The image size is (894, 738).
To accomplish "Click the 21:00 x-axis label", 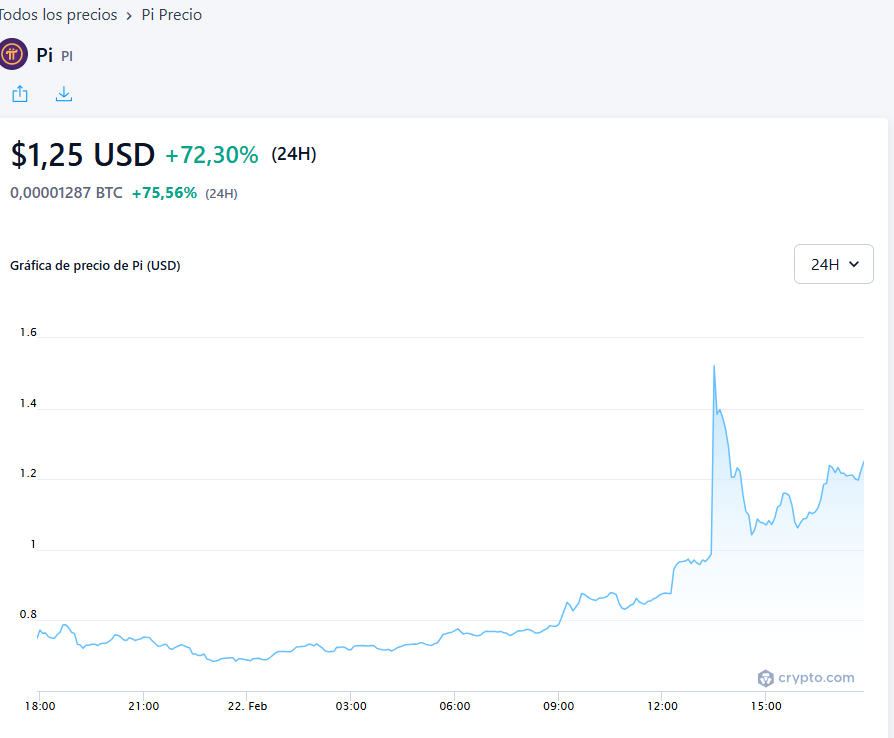I will (x=144, y=706).
